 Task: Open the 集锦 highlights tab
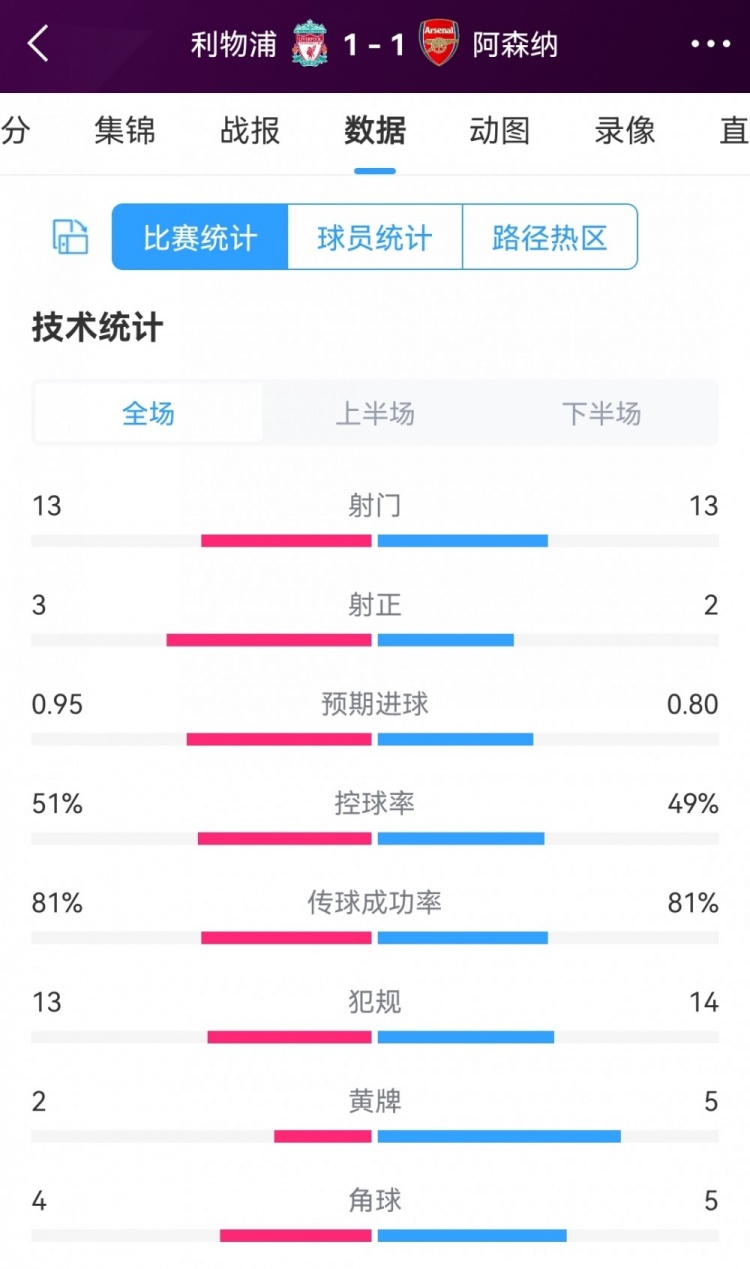click(124, 130)
